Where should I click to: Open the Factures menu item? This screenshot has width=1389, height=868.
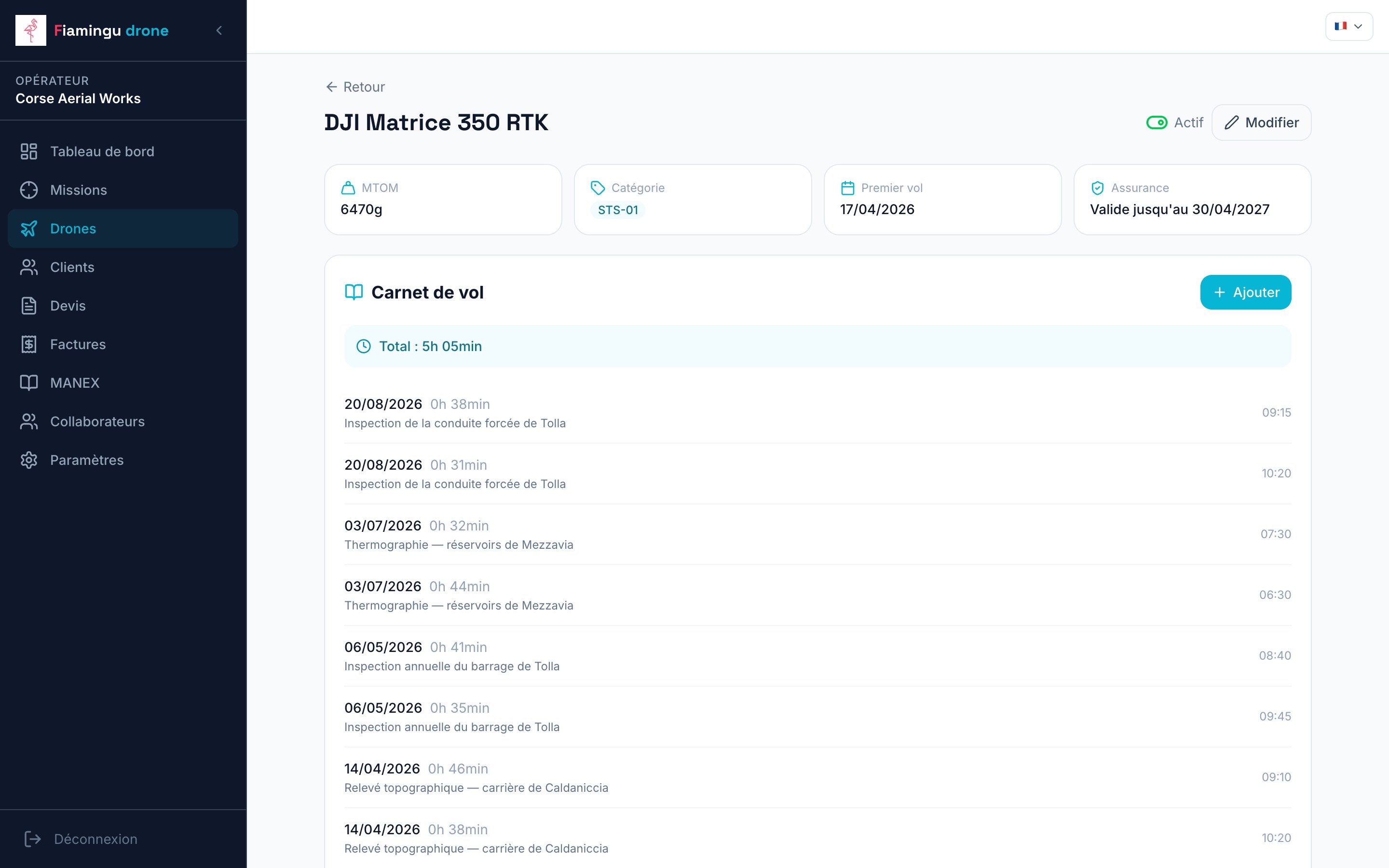pyautogui.click(x=123, y=344)
